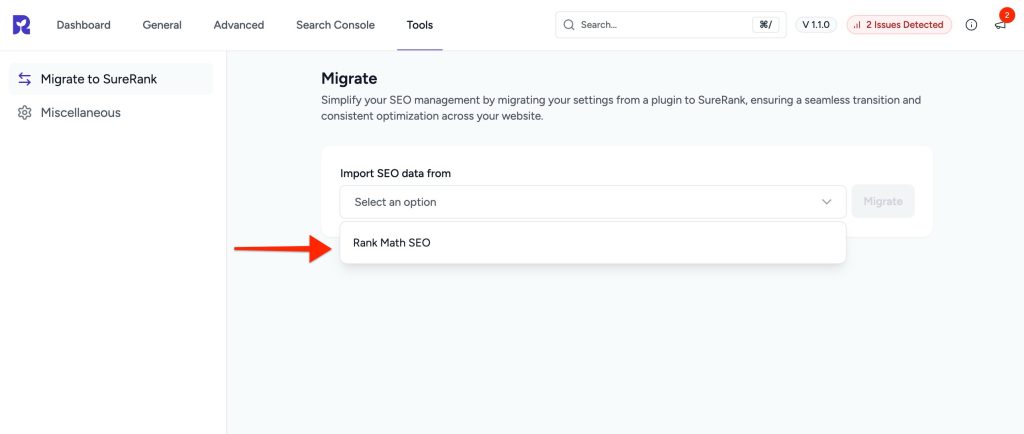Click the dropdown chevron arrow
1024x434 pixels.
point(826,202)
